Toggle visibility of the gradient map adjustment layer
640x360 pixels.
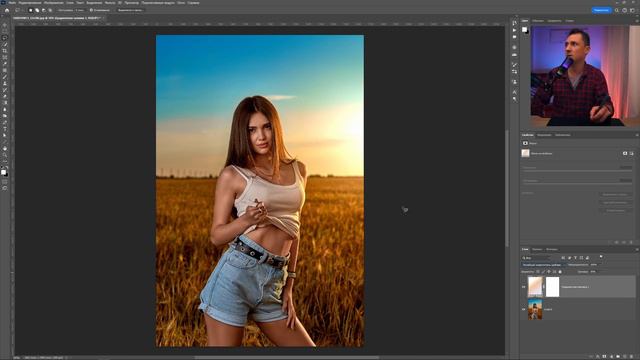[x=524, y=287]
